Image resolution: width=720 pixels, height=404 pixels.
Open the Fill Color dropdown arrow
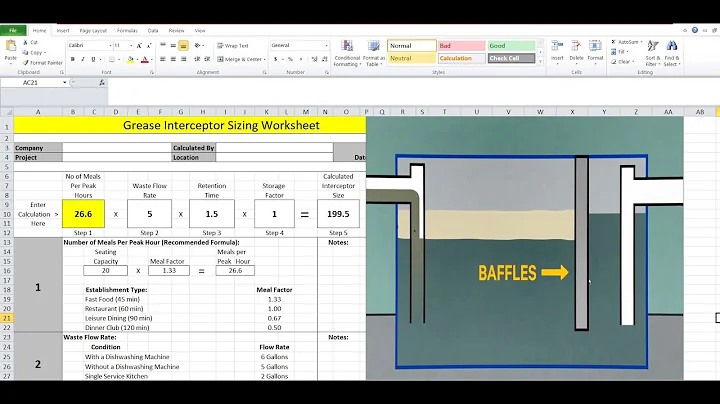[137, 59]
